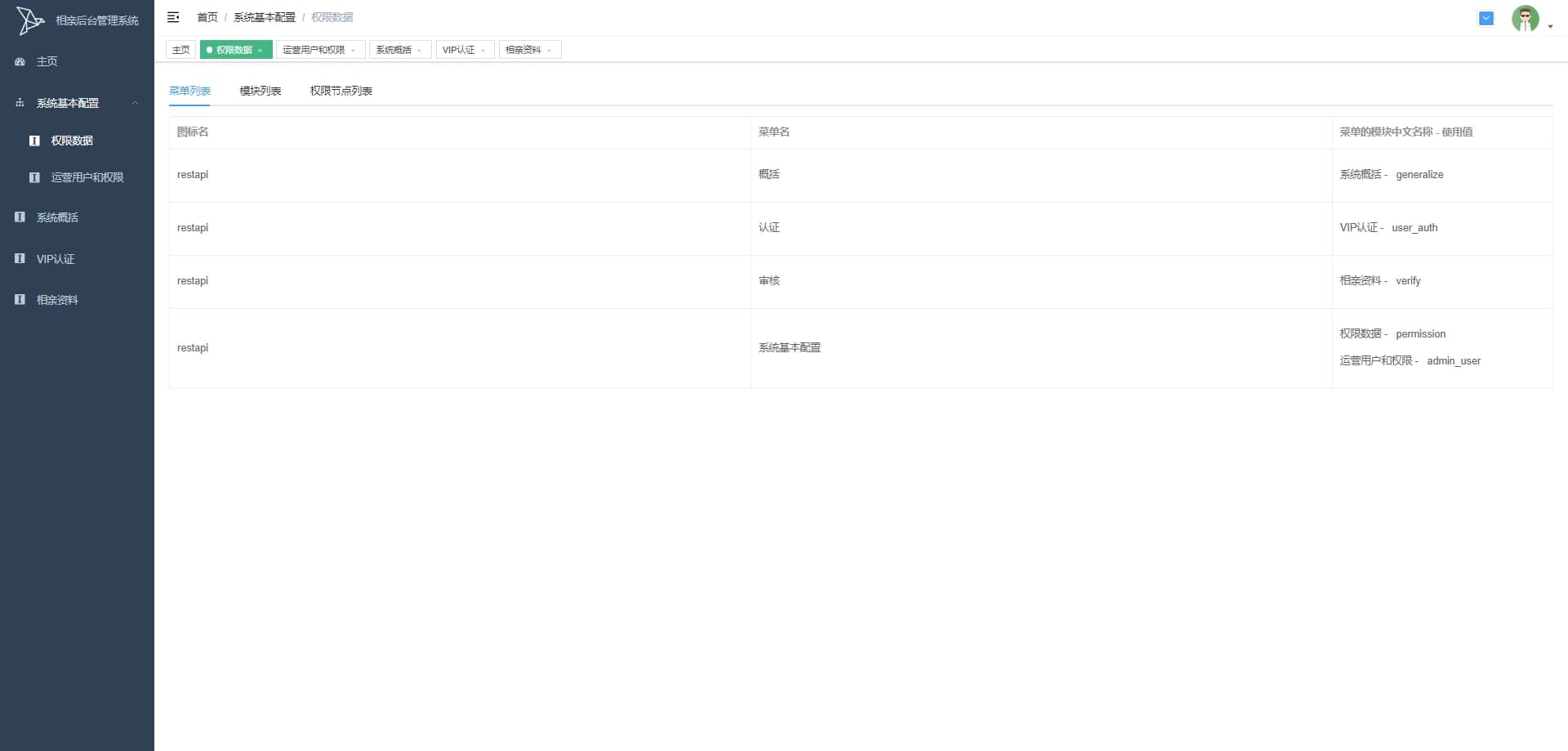
Task: Select the 菜单列表 tab
Action: click(x=189, y=91)
